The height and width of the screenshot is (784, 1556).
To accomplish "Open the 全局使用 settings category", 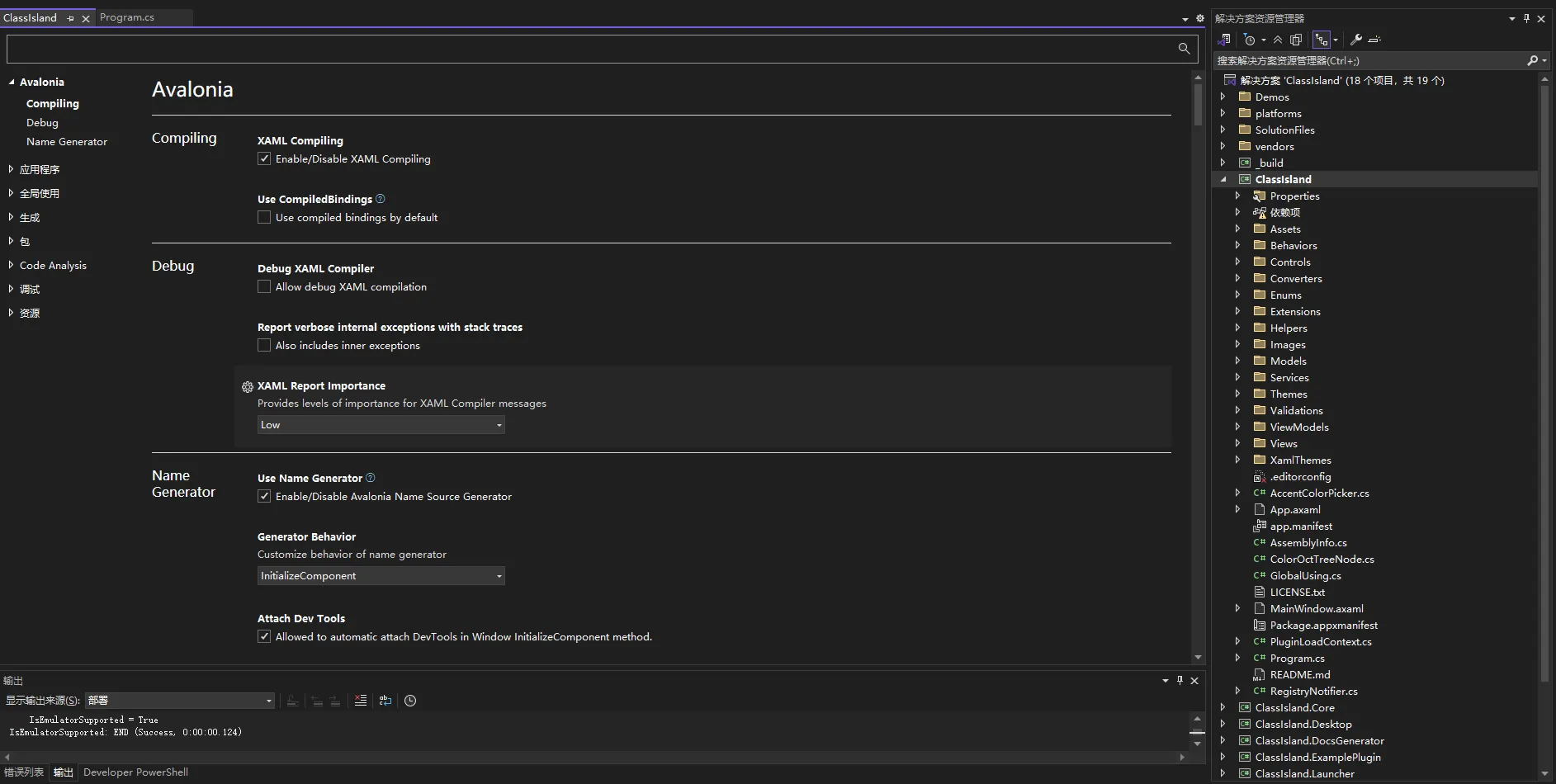I will click(x=40, y=193).
